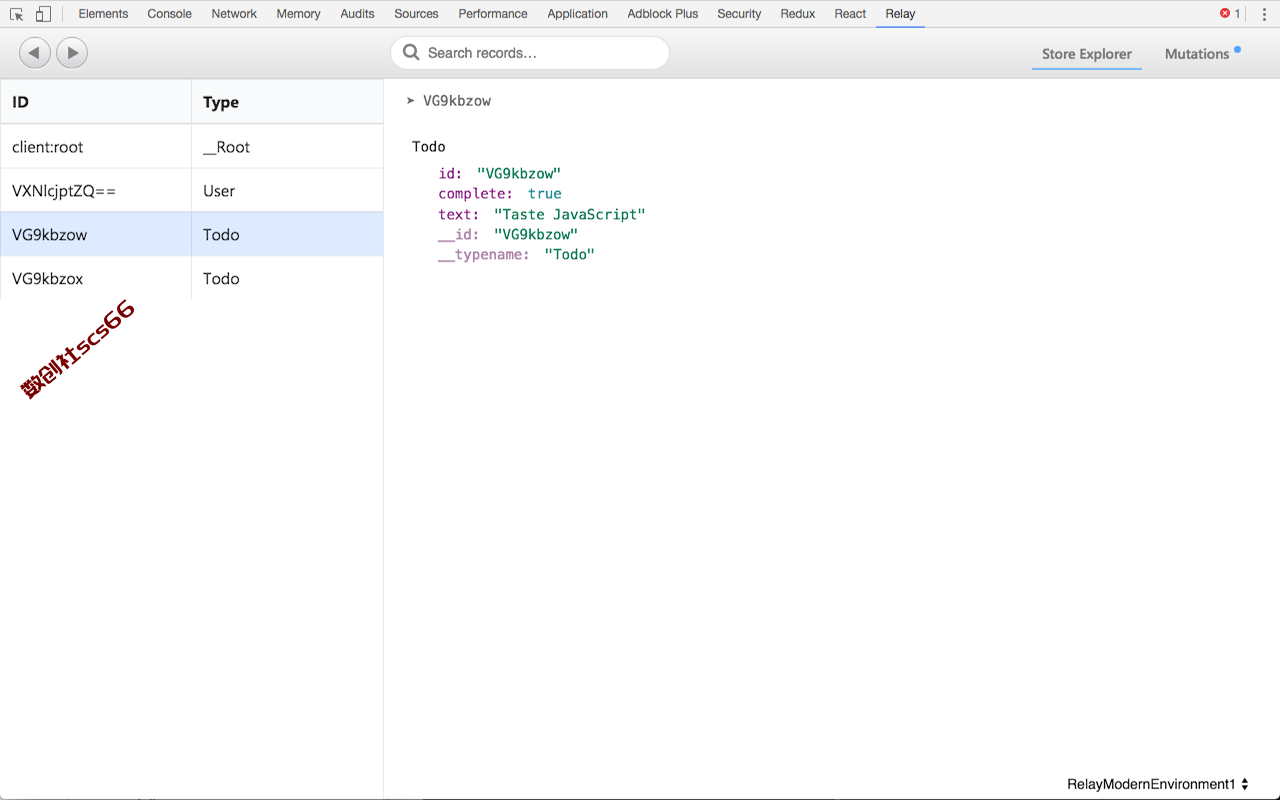Select the VG9kbzow record row
Screen dimensions: 1280x800
pos(191,234)
